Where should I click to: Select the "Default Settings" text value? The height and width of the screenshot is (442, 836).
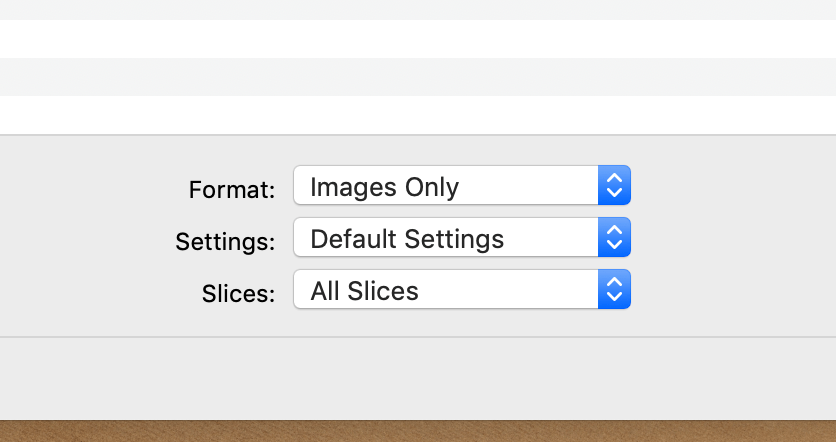click(x=407, y=239)
